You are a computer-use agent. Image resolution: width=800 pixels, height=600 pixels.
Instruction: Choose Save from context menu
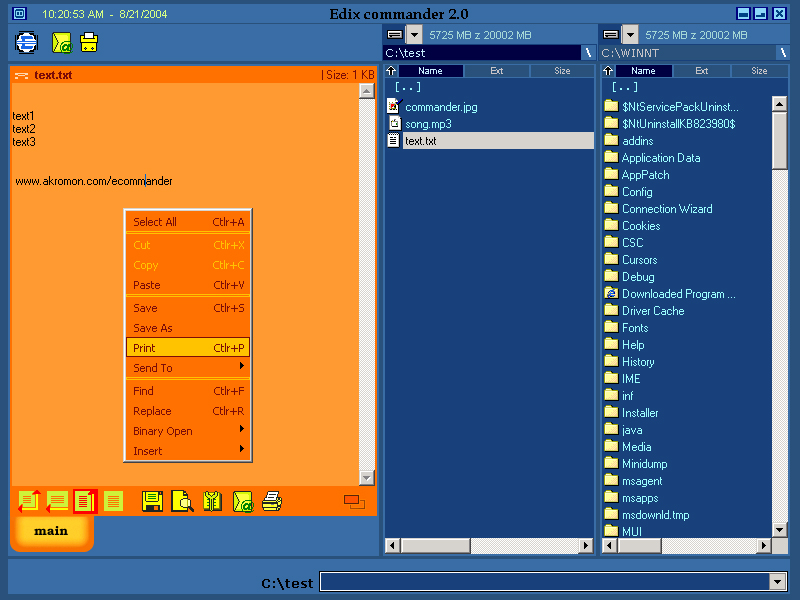(x=188, y=308)
